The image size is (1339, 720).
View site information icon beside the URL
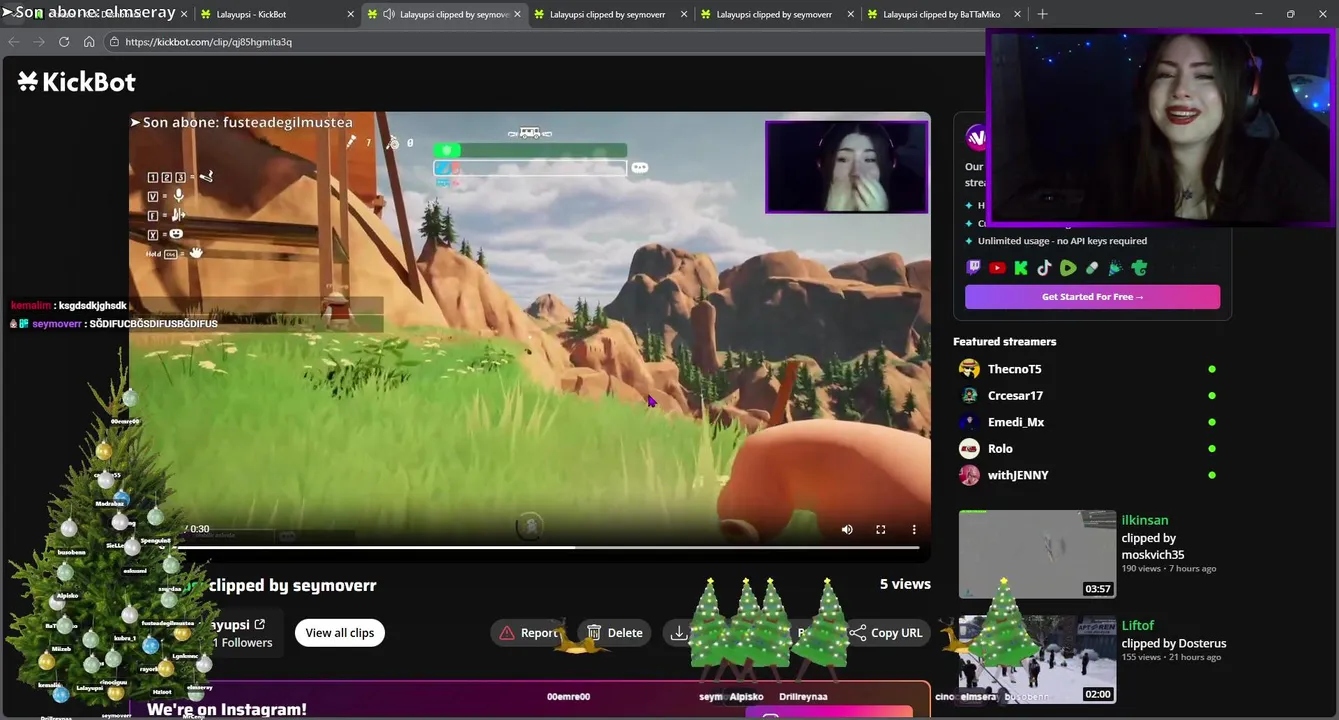[x=114, y=42]
